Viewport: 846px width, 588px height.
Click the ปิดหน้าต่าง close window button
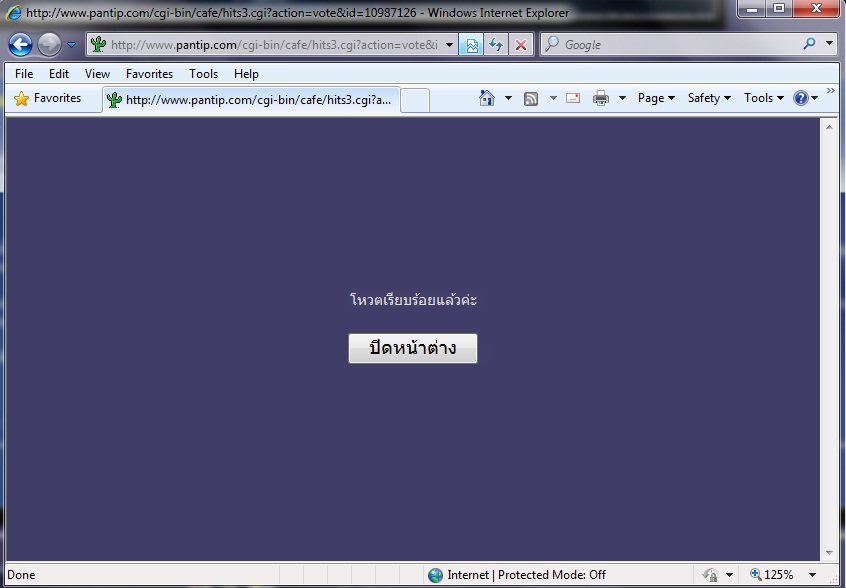(413, 348)
